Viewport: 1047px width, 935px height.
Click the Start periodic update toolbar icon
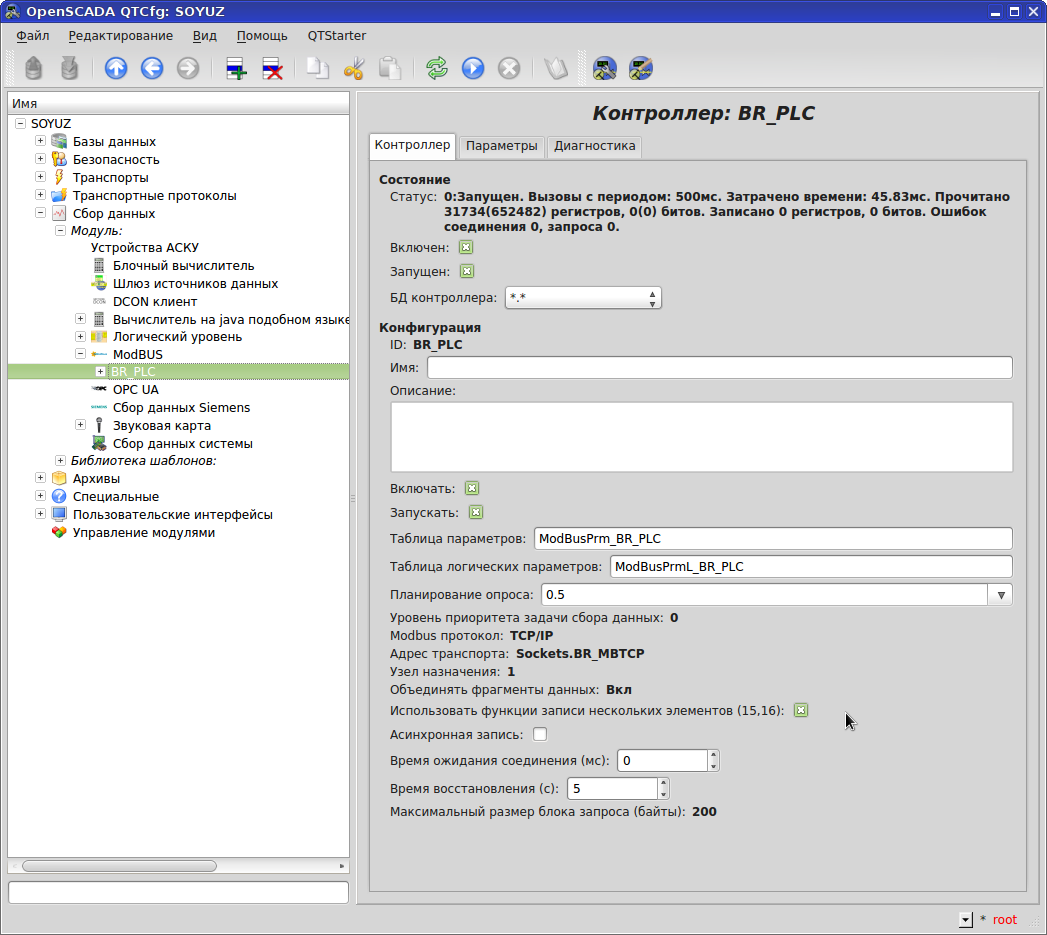(x=470, y=68)
